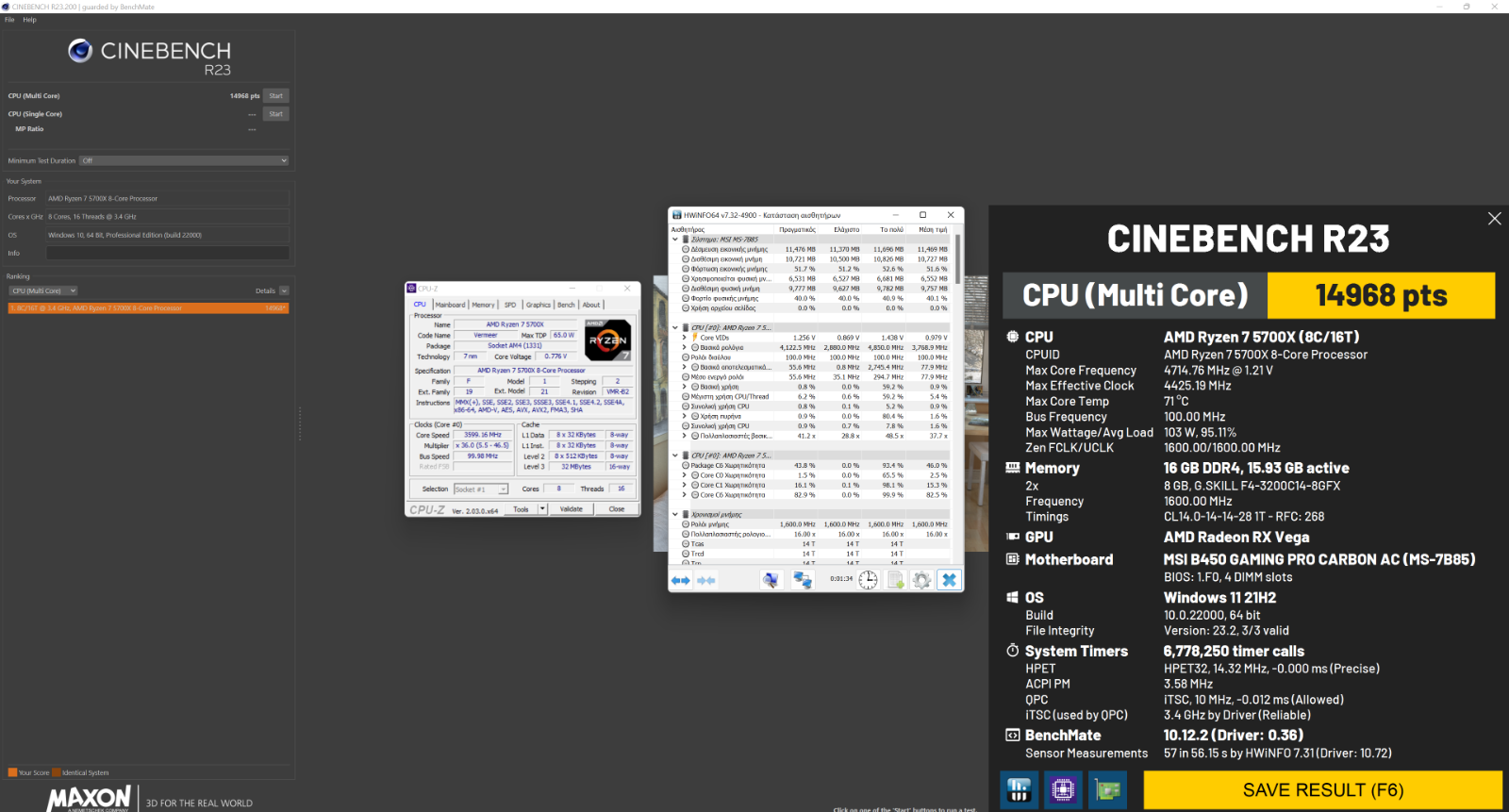1509x812 pixels.
Task: Close the BenchMate result panel with X
Action: click(1494, 219)
